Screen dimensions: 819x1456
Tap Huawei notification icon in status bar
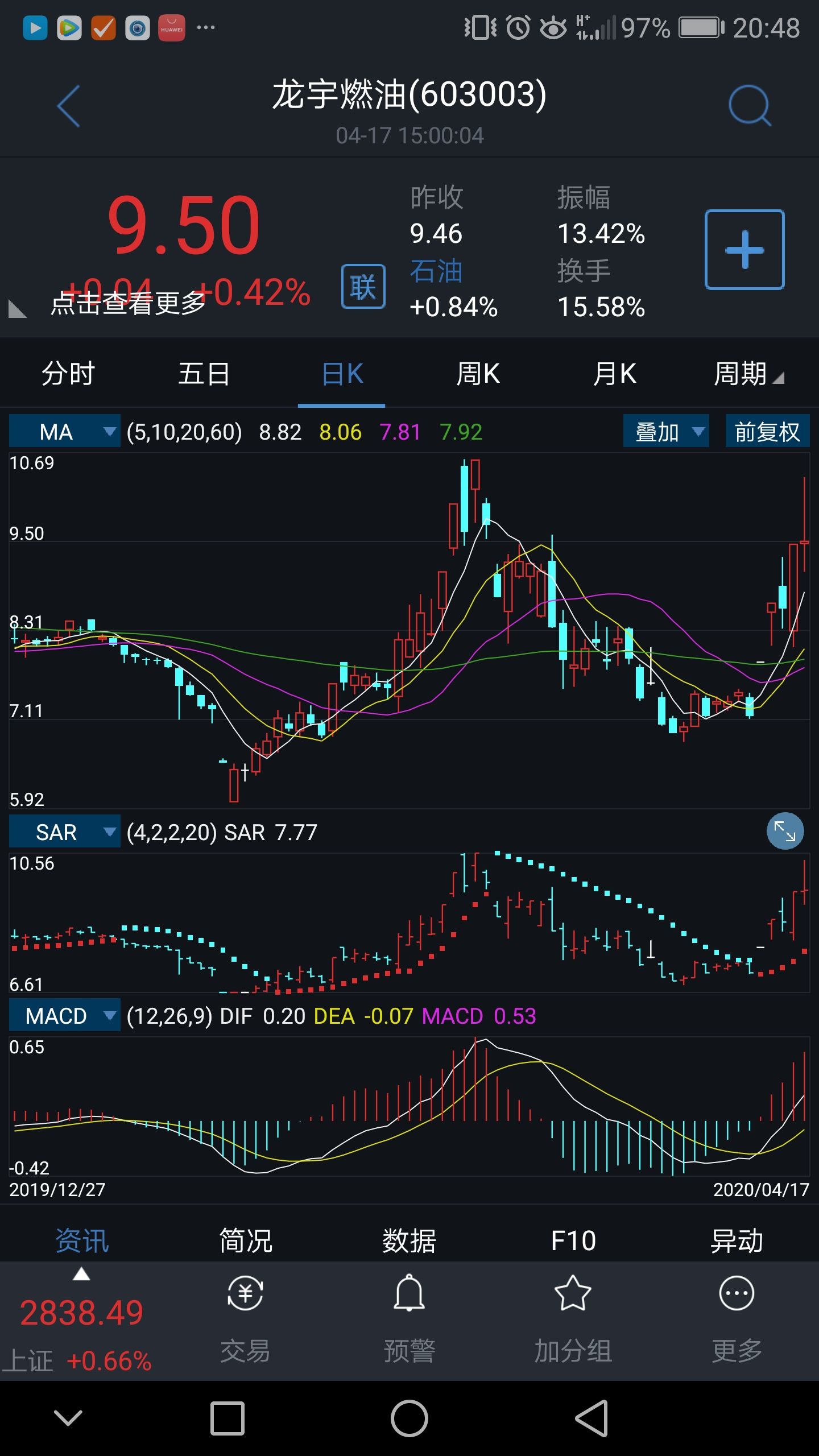click(x=172, y=28)
